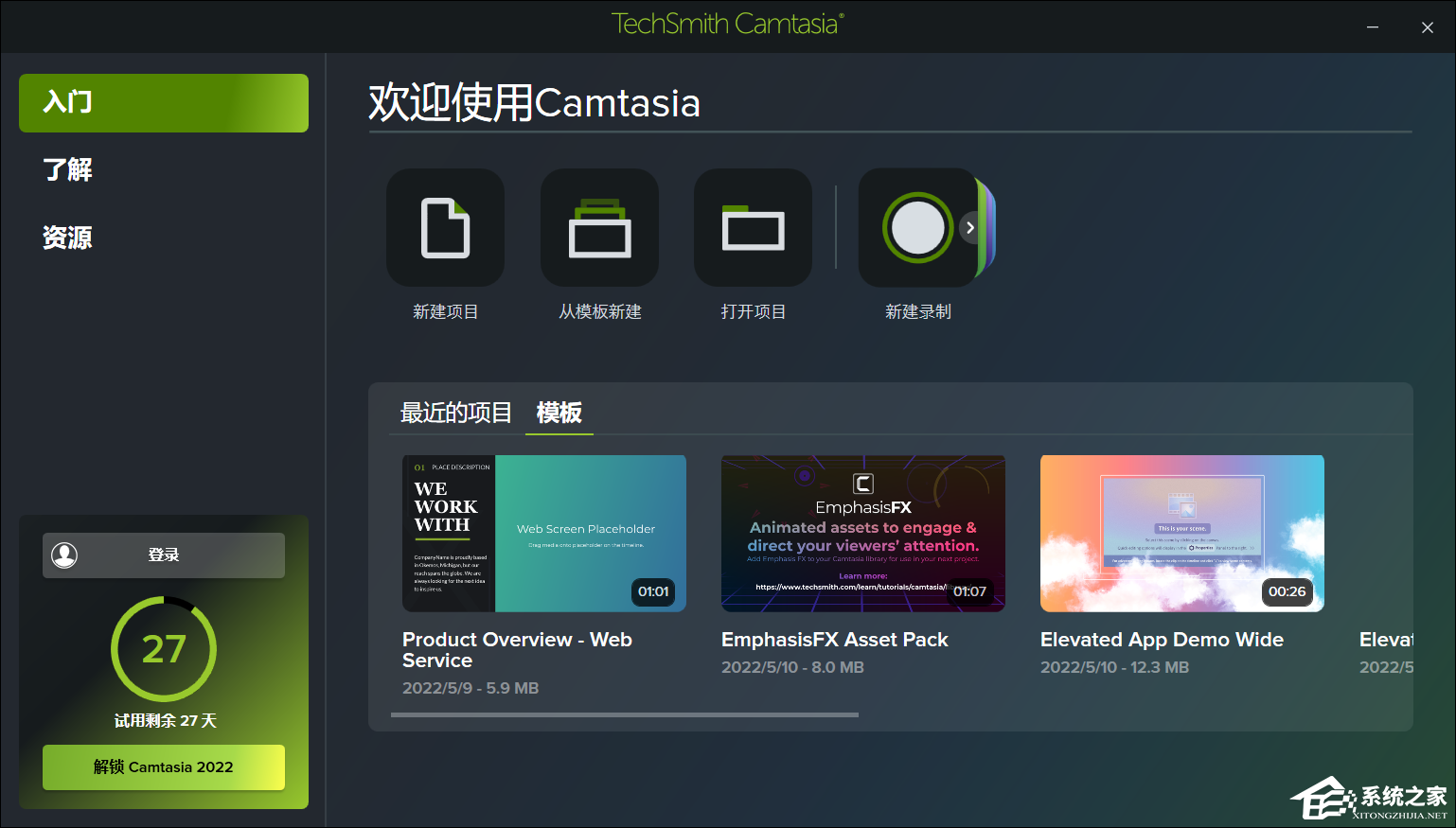Click the 01:01 duration badge
The image size is (1456, 828).
[653, 591]
